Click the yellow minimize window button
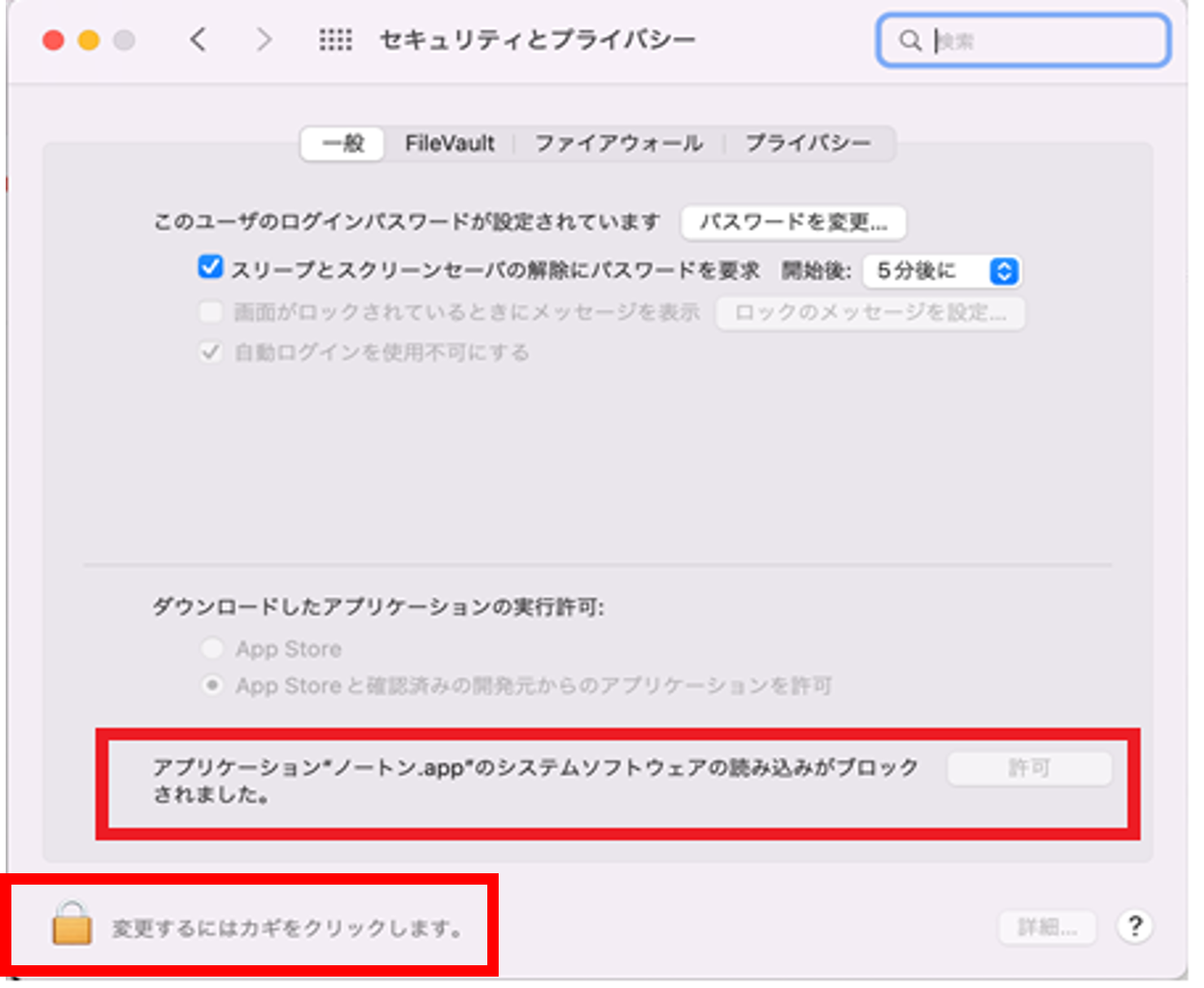Screen dimensions: 1204x988 pyautogui.click(x=89, y=40)
